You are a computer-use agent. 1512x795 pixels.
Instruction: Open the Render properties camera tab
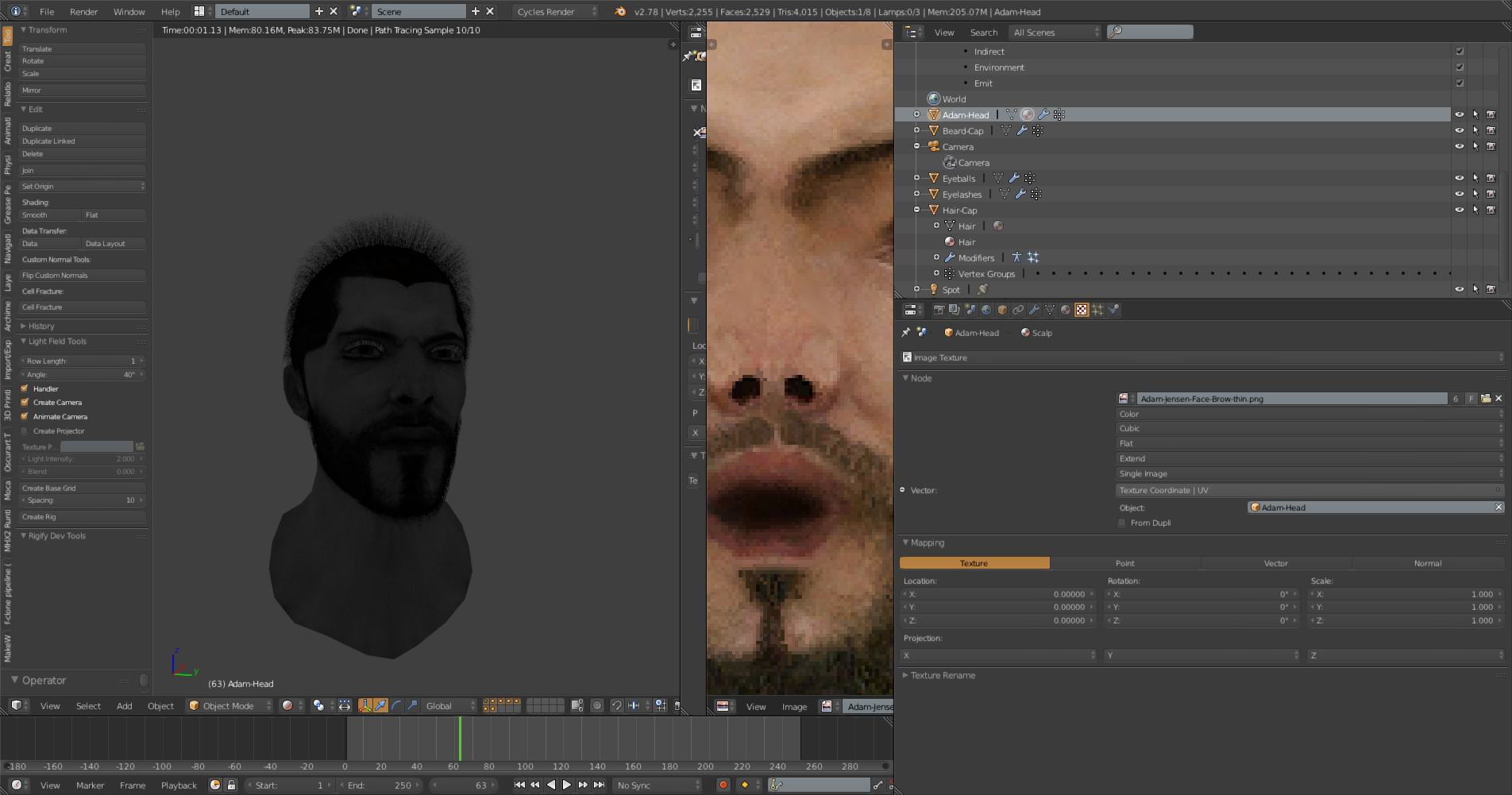click(939, 310)
